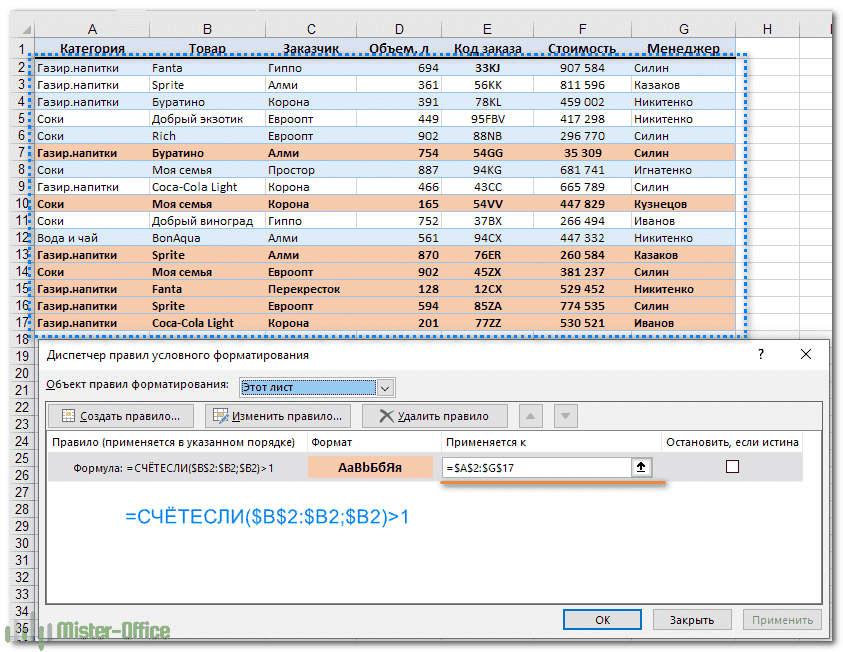Enable the Stop if true checkbox
The height and width of the screenshot is (652, 843).
[x=732, y=467]
